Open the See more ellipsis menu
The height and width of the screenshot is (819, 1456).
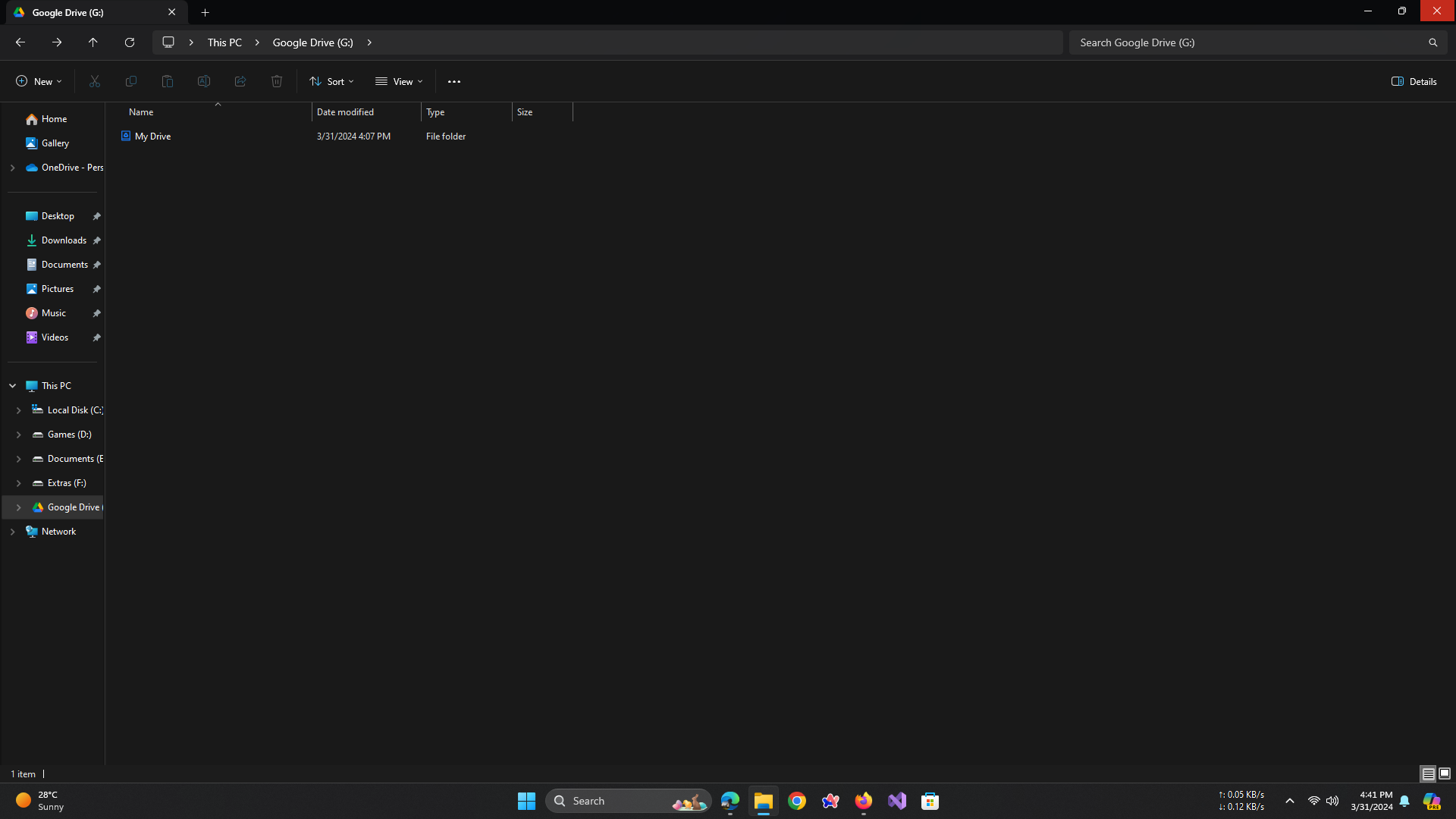[x=454, y=81]
